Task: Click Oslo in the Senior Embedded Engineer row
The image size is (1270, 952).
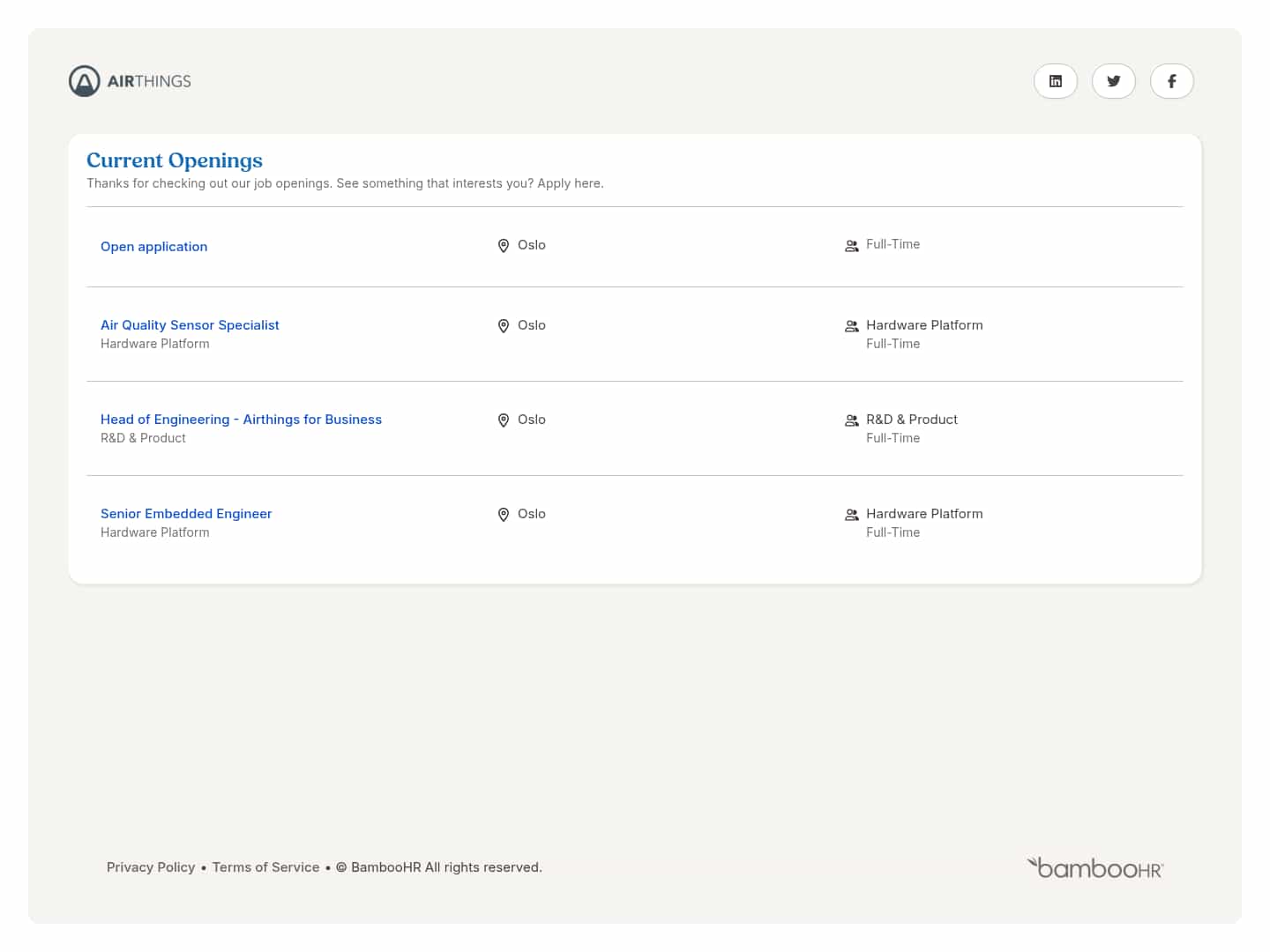Action: point(532,514)
